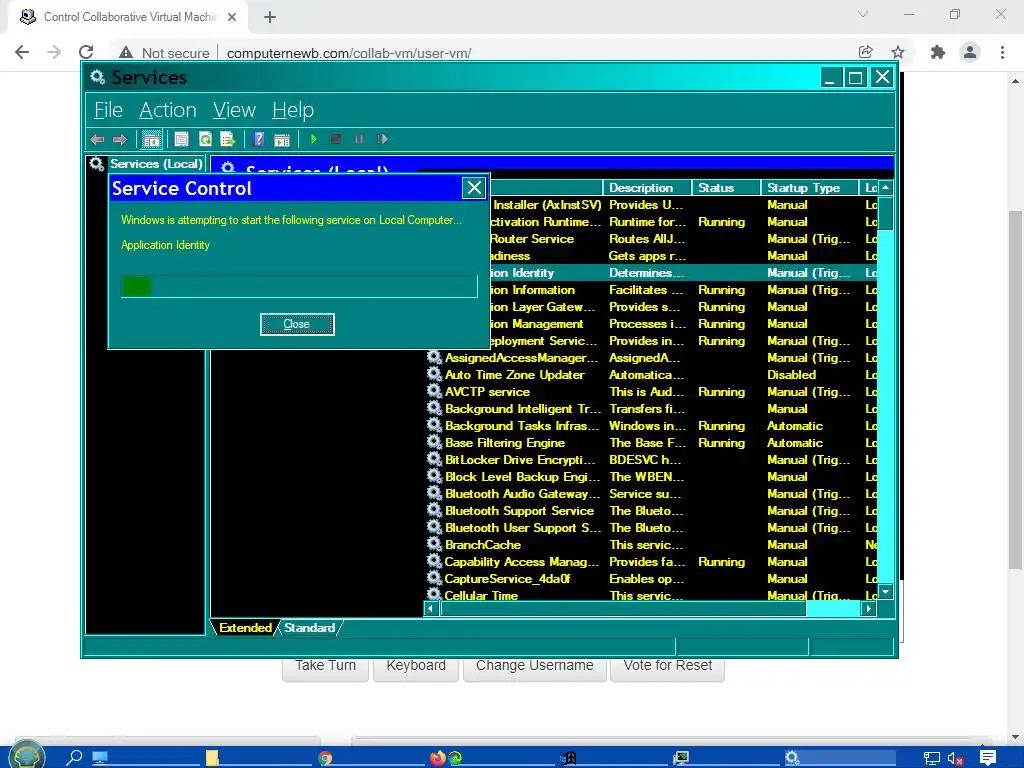Image resolution: width=1024 pixels, height=768 pixels.
Task: Open Chrome's three-dot menu
Action: tap(1002, 52)
